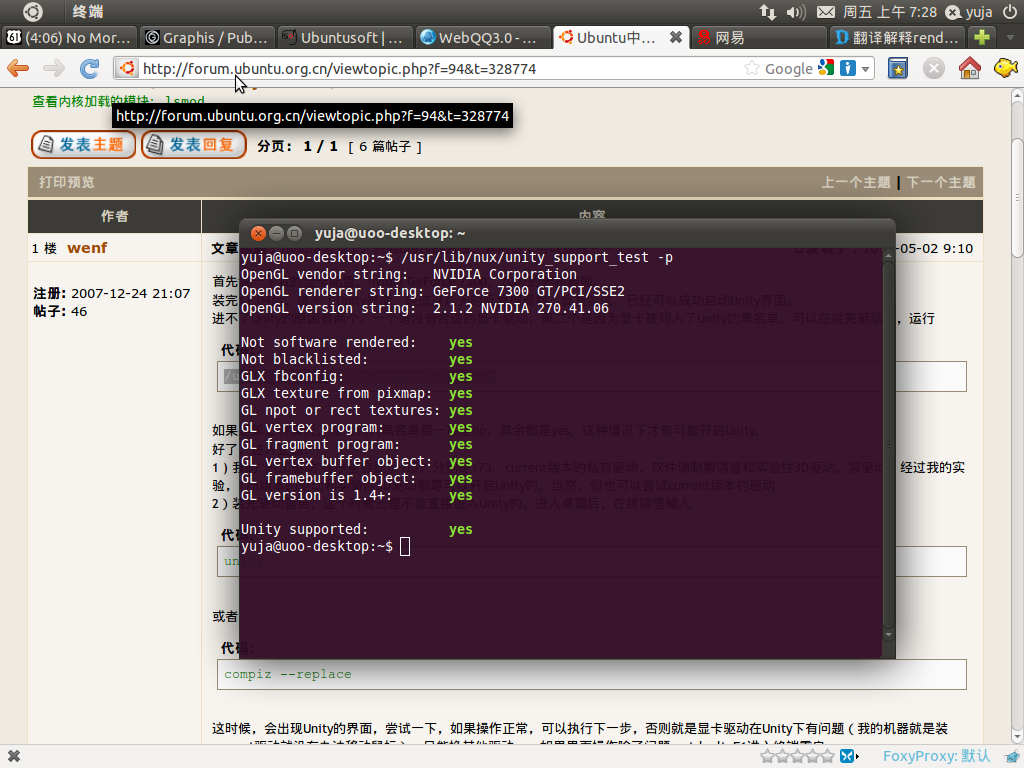
Task: Go to the Home page icon
Action: (x=970, y=68)
